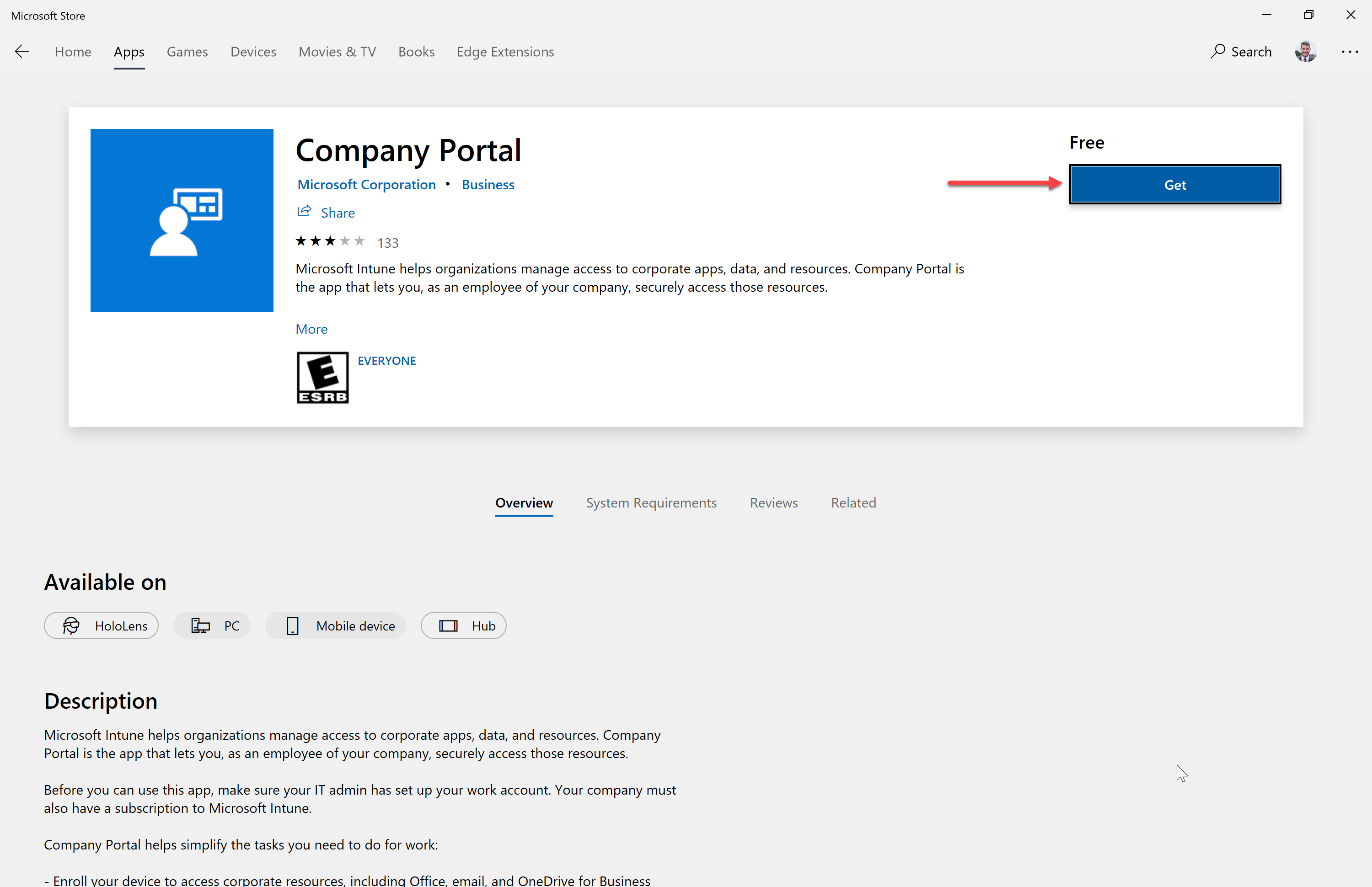Go to the Games section

tap(187, 52)
